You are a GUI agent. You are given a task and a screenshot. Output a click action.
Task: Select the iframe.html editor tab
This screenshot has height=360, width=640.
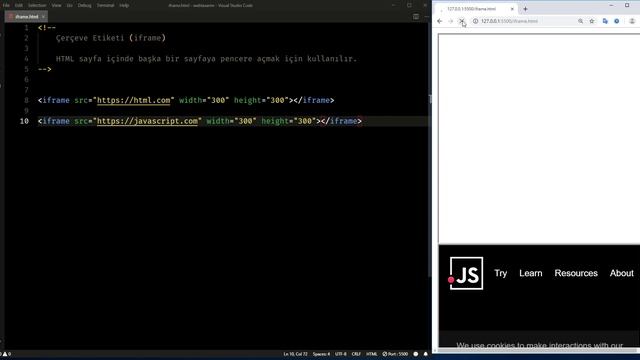[x=26, y=17]
